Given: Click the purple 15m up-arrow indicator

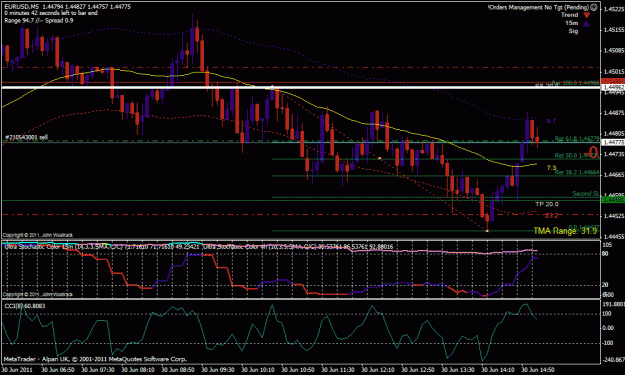Looking at the screenshot, I should point(586,24).
